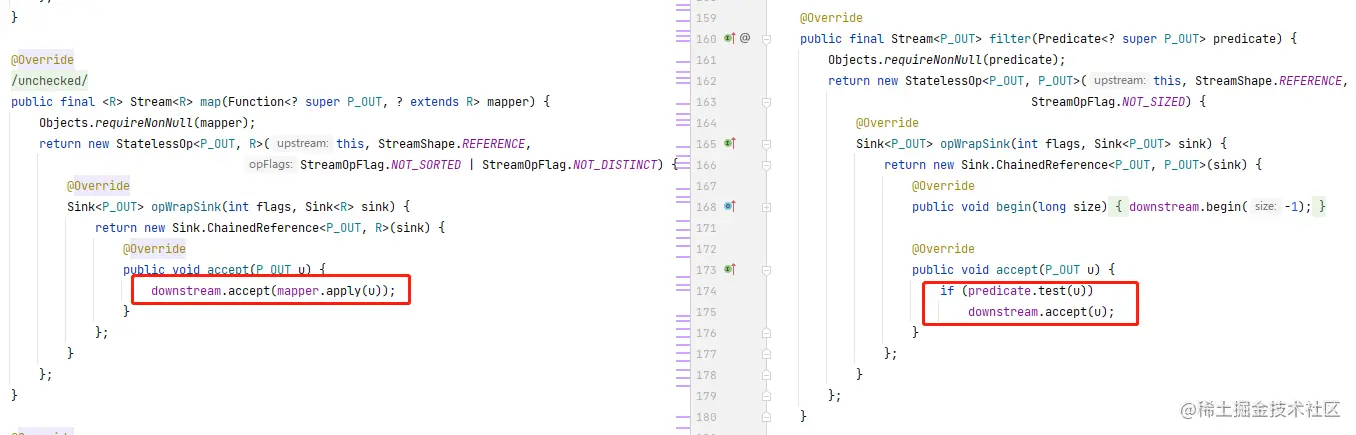
Task: Expand the folded begin method on line 168
Action: tap(767, 207)
